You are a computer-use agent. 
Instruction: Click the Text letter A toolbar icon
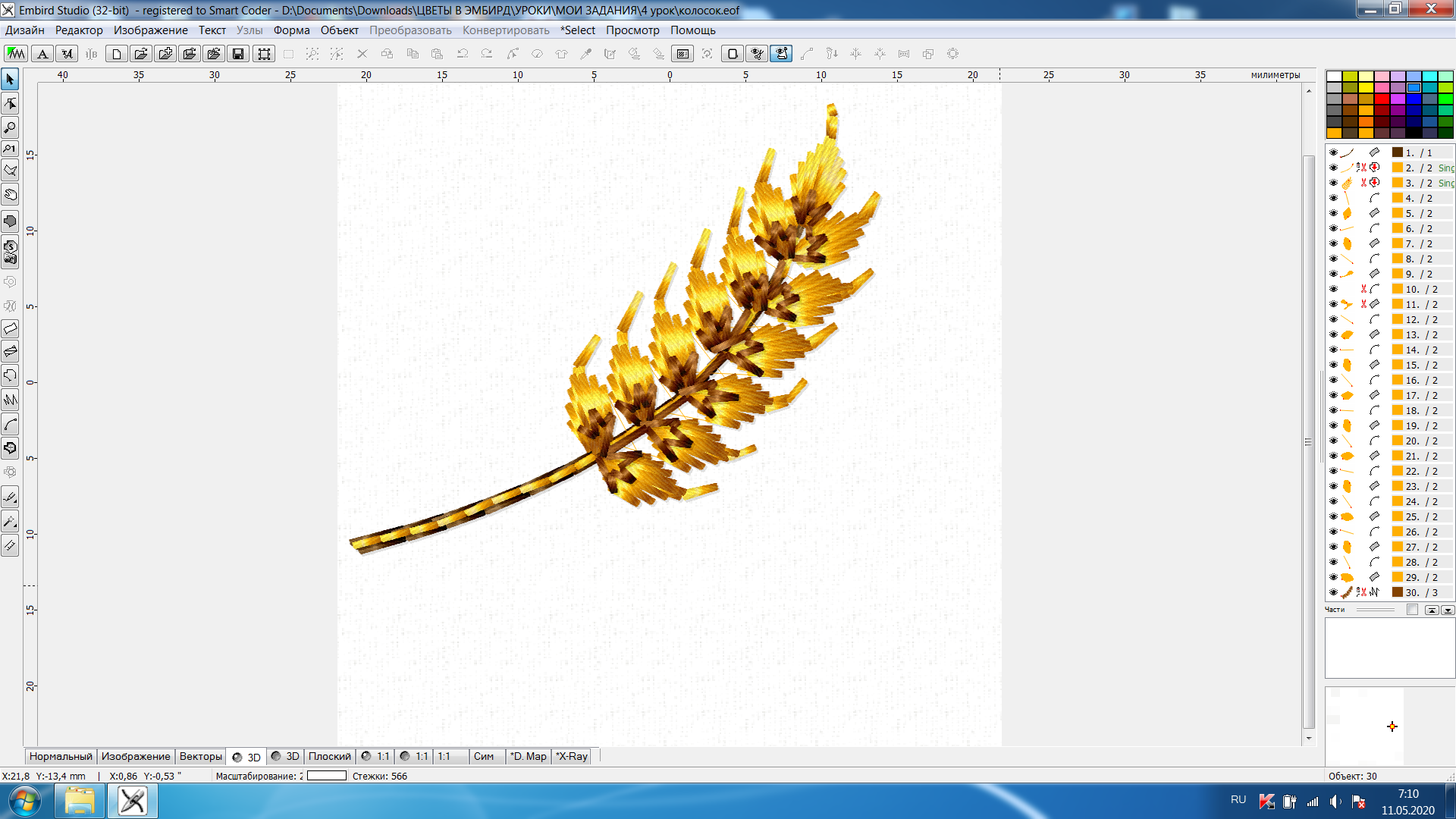42,54
